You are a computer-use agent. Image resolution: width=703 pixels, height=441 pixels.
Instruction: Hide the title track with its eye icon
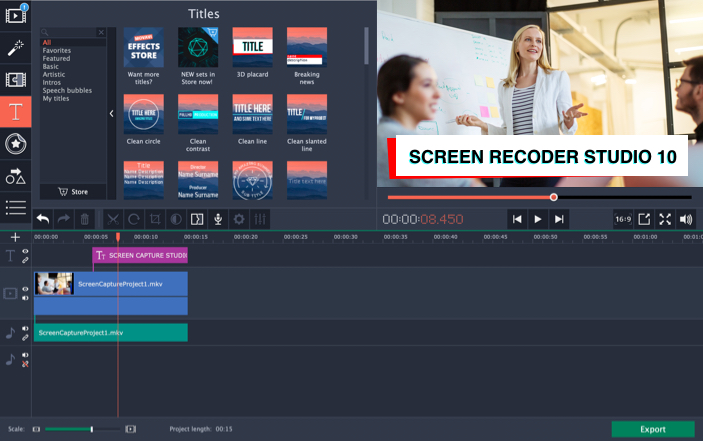click(x=26, y=250)
